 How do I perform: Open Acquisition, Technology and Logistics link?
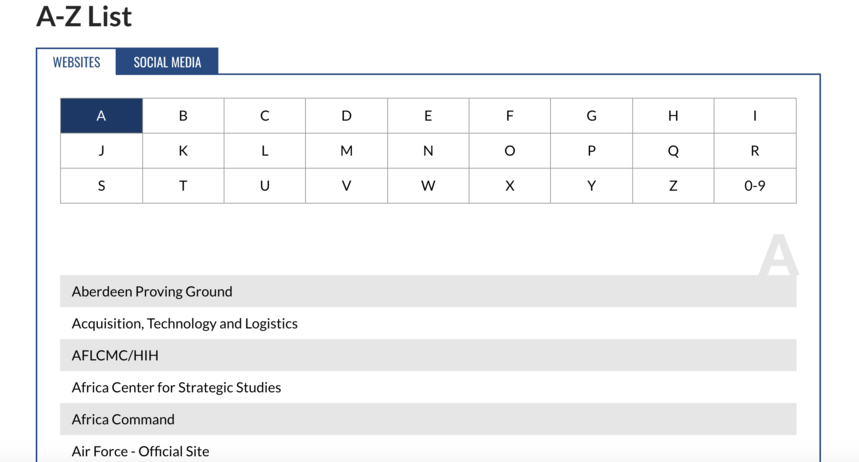(x=185, y=324)
